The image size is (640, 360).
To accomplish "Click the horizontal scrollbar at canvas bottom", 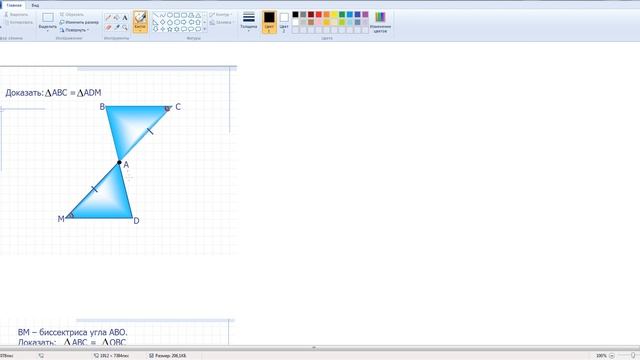I will coord(314,348).
